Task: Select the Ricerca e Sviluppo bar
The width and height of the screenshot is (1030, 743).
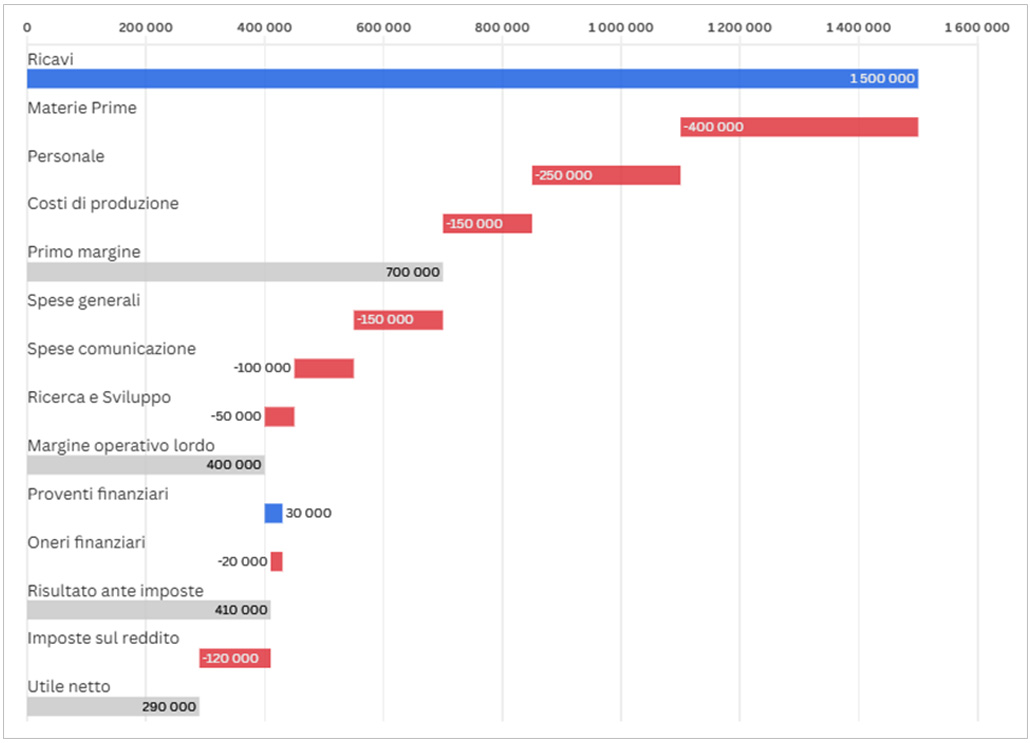Action: (280, 416)
